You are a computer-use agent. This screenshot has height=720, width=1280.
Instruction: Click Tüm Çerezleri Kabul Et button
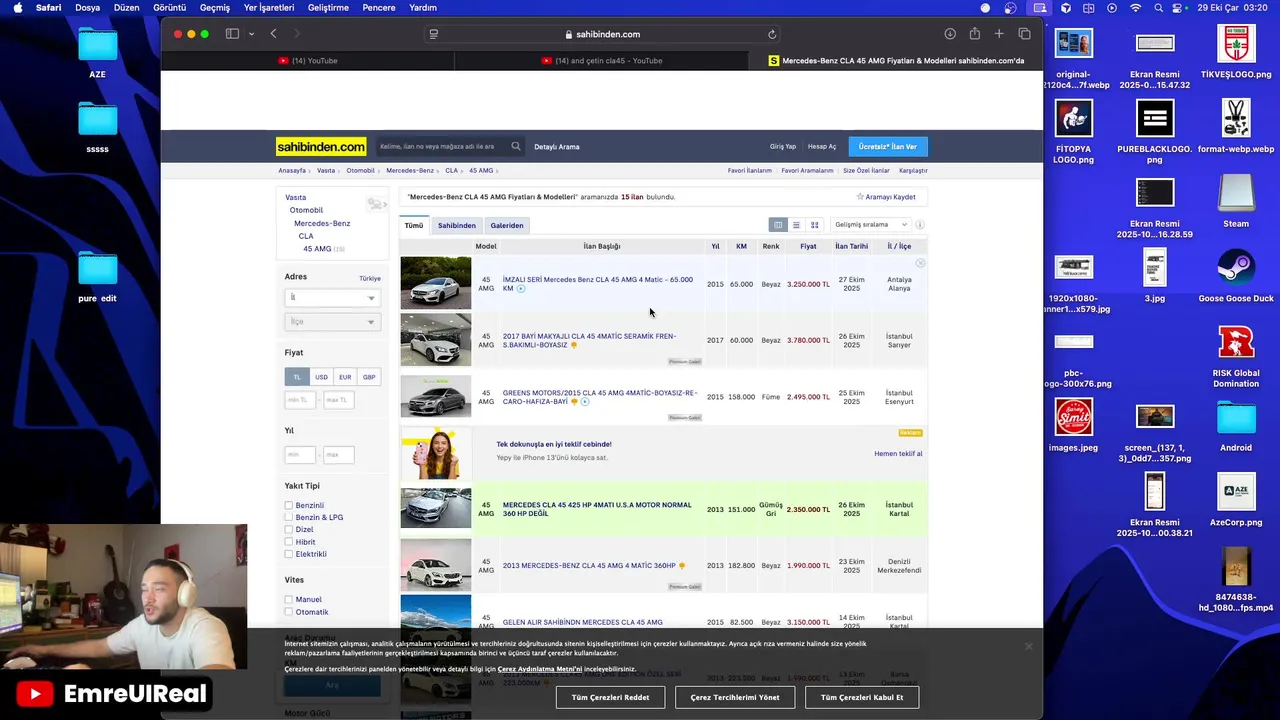tap(862, 697)
